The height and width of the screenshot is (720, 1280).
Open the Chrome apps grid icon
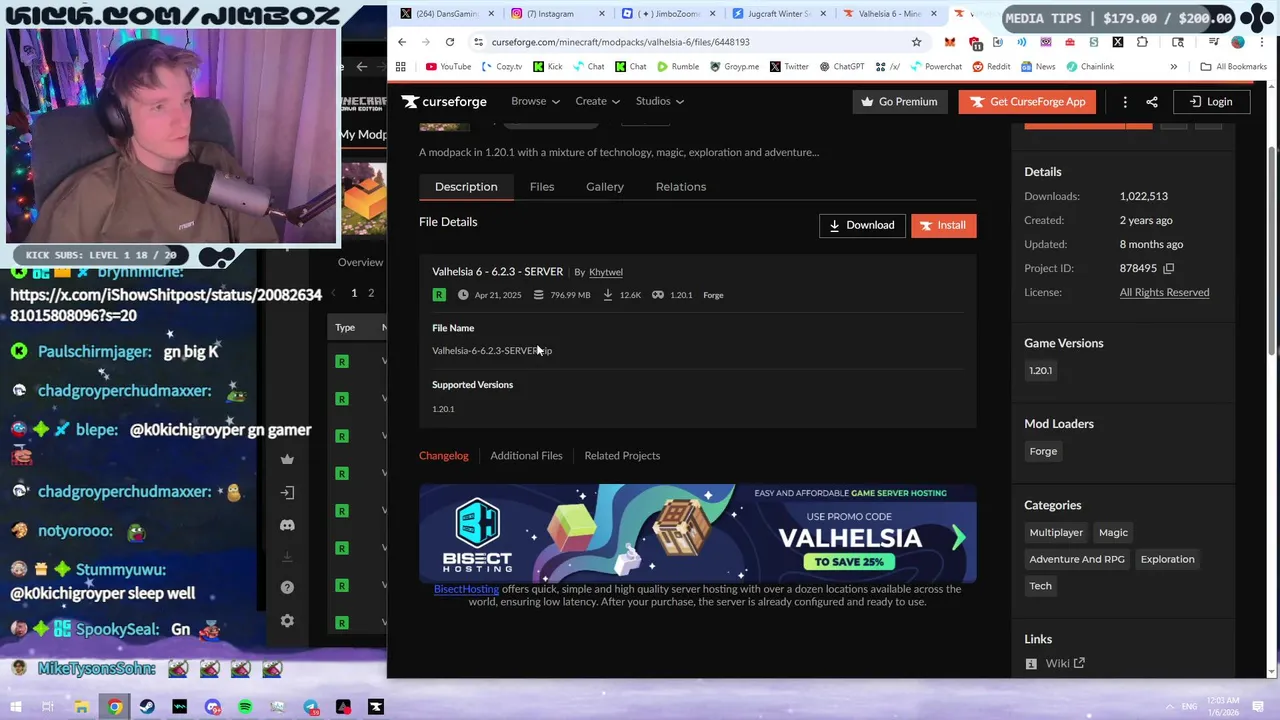pos(401,67)
